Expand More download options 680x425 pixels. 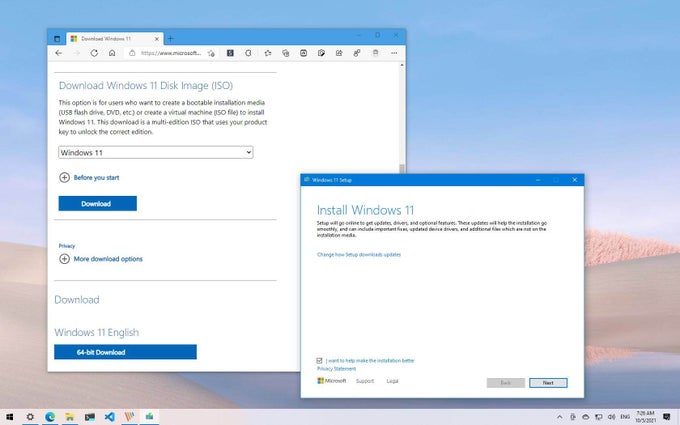click(x=65, y=259)
